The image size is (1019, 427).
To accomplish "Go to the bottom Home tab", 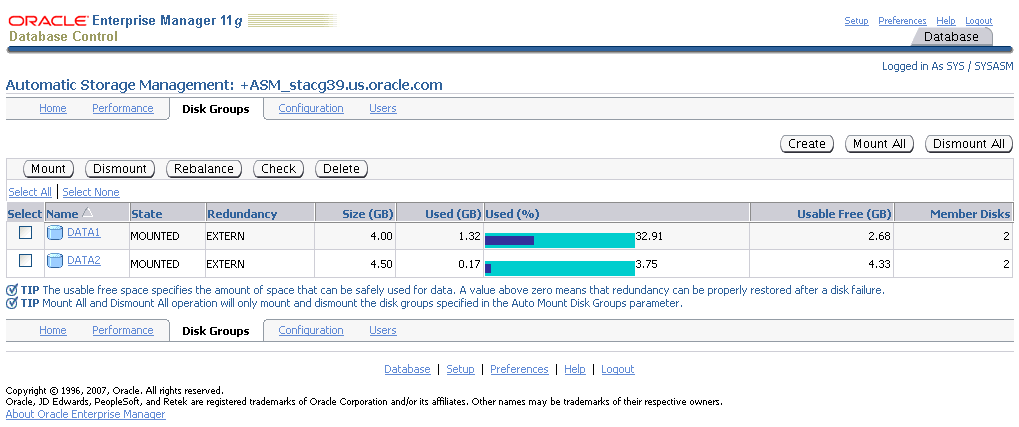I will 53,330.
